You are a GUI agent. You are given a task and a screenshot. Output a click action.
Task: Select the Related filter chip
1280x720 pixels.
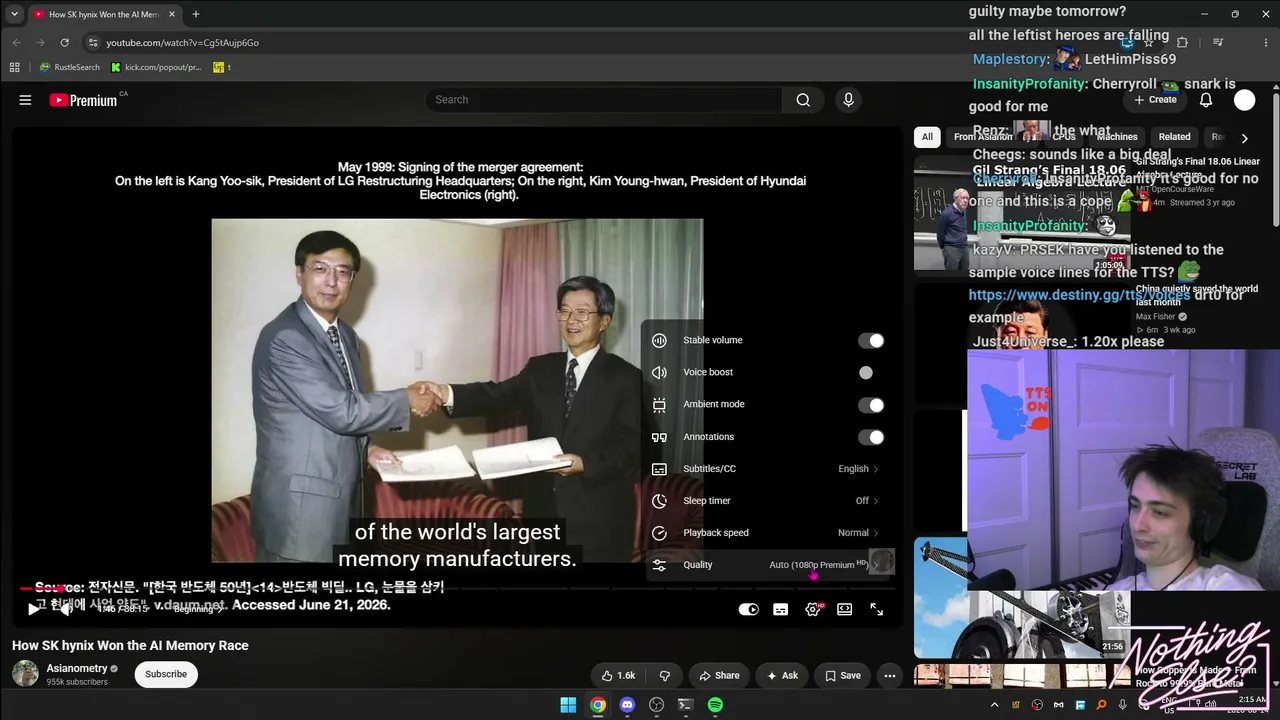(x=1174, y=137)
